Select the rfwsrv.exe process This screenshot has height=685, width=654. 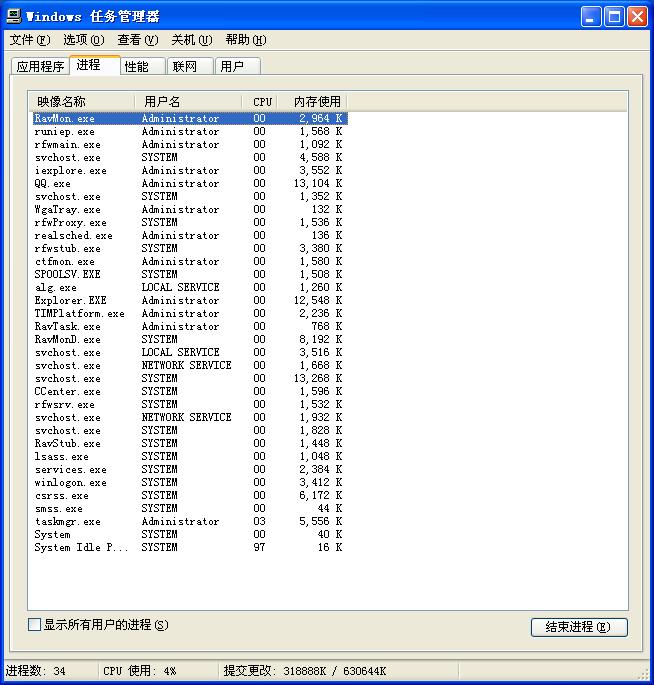click(x=190, y=405)
